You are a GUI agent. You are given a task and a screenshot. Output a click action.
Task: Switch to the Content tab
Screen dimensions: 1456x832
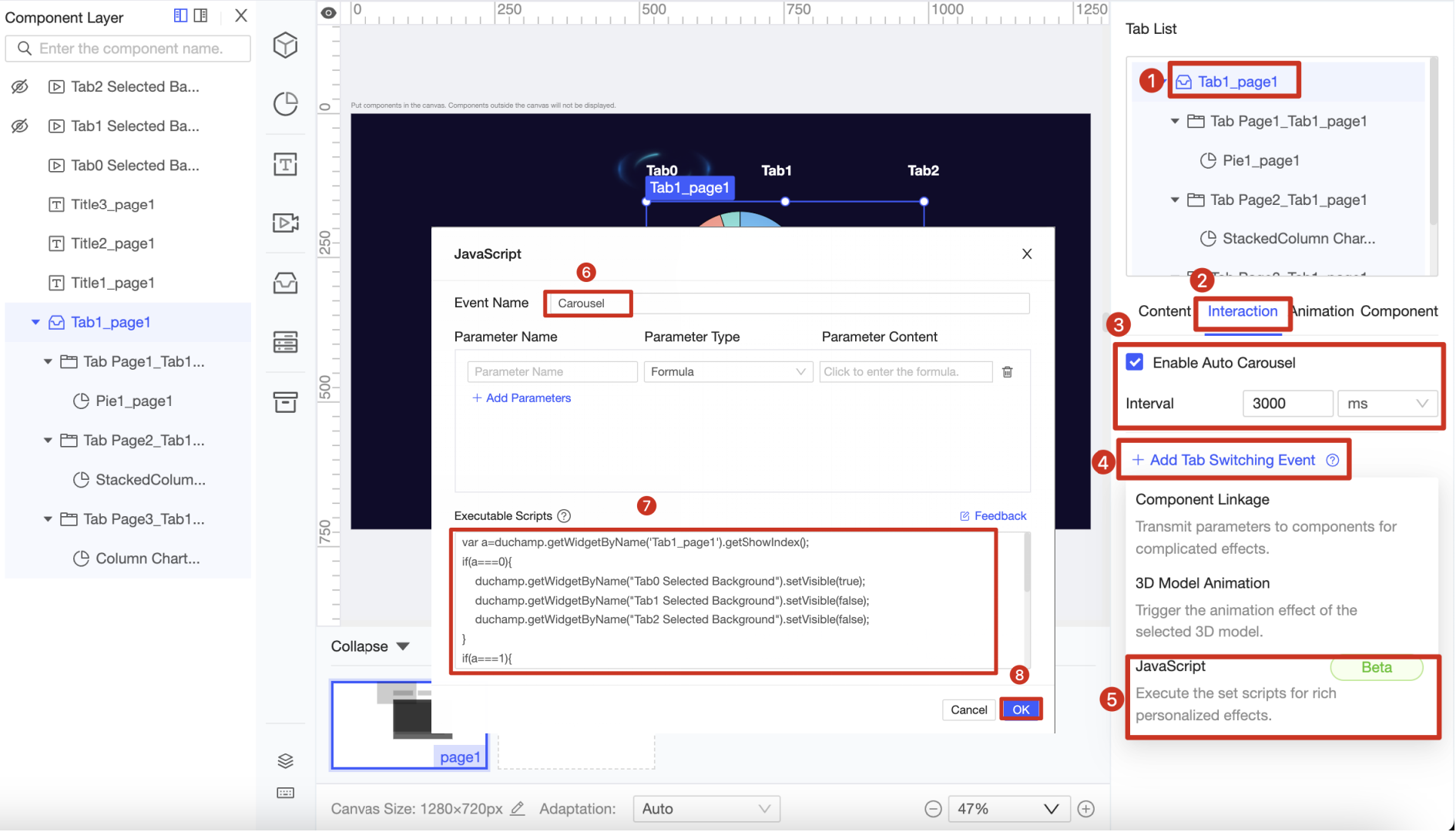pos(1164,311)
